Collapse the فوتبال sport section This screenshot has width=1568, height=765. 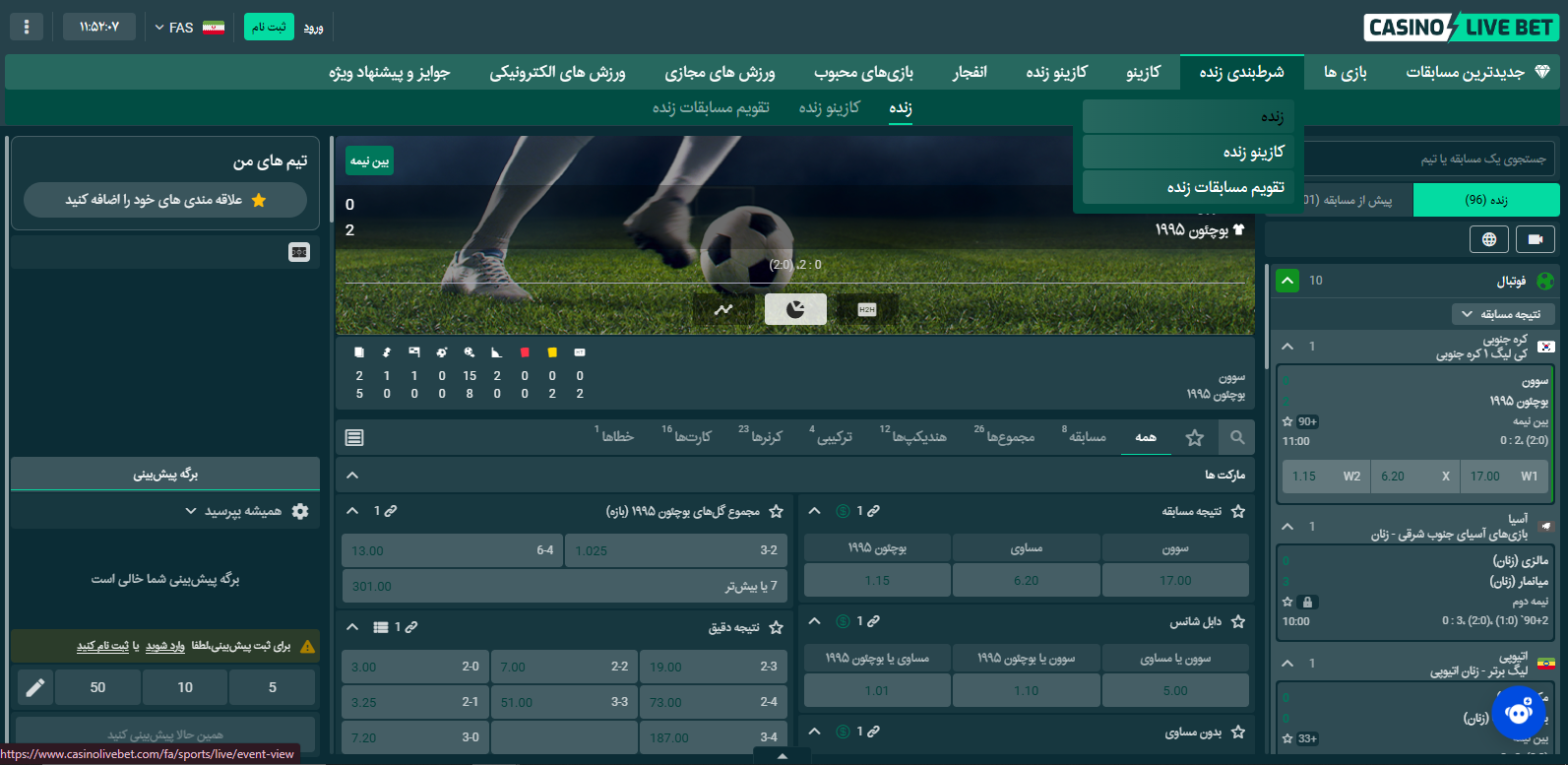(x=1286, y=281)
